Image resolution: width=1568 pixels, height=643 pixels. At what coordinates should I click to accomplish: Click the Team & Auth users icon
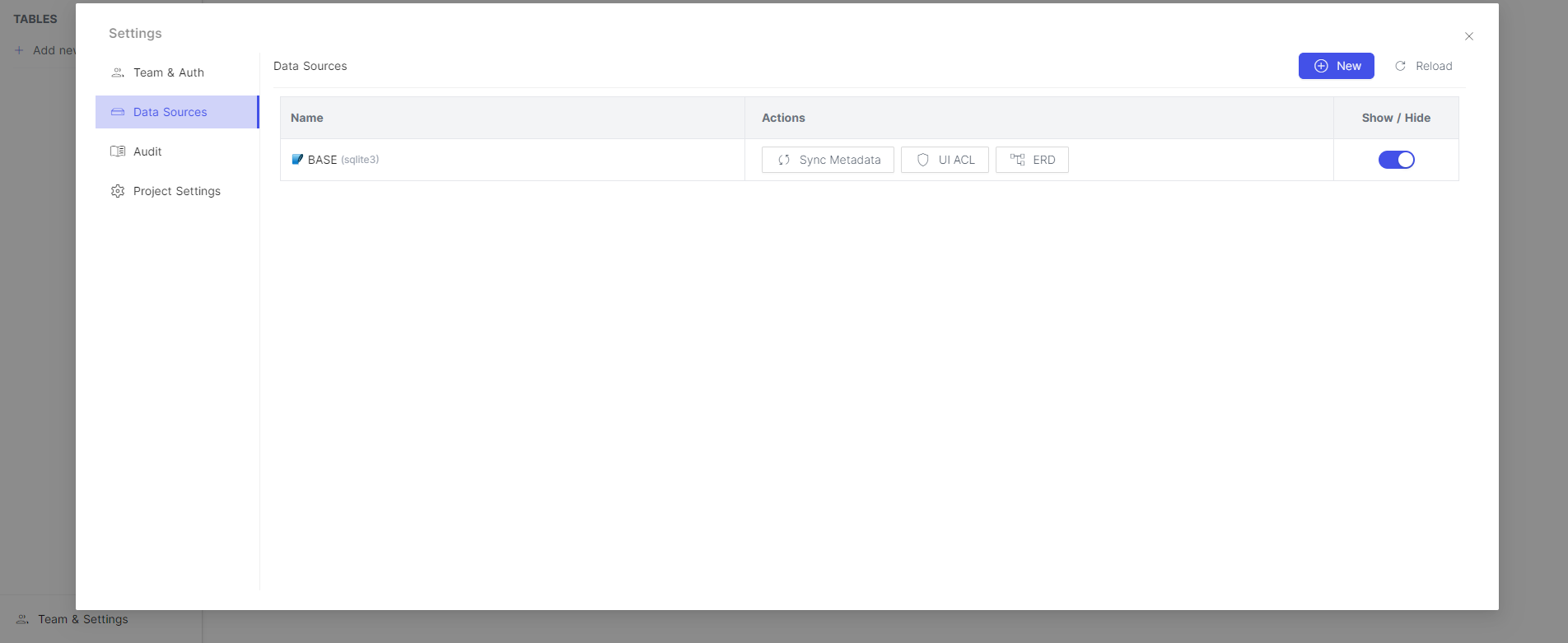(x=118, y=72)
